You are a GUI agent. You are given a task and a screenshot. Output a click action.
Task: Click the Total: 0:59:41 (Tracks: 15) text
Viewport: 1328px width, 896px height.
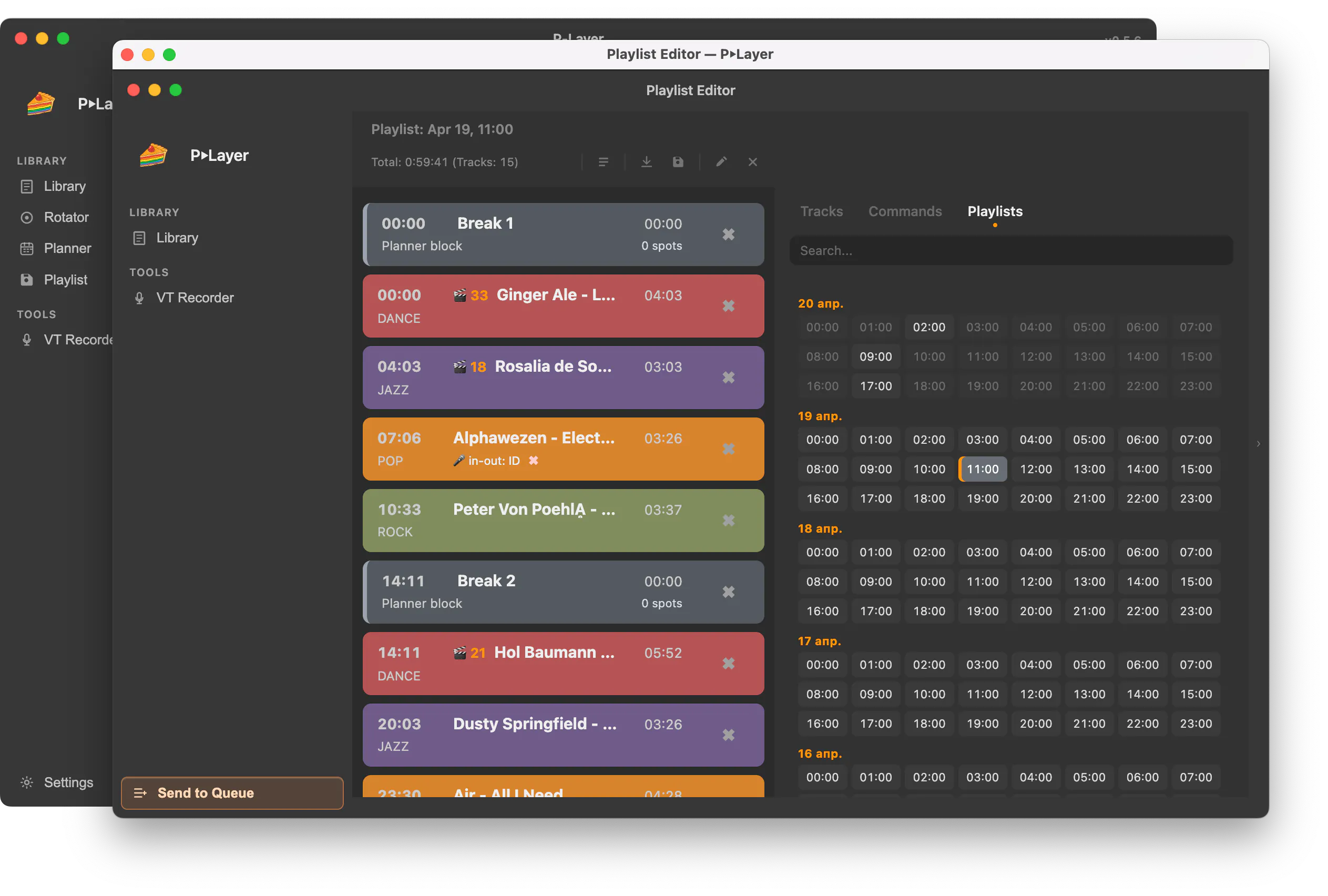pos(444,162)
